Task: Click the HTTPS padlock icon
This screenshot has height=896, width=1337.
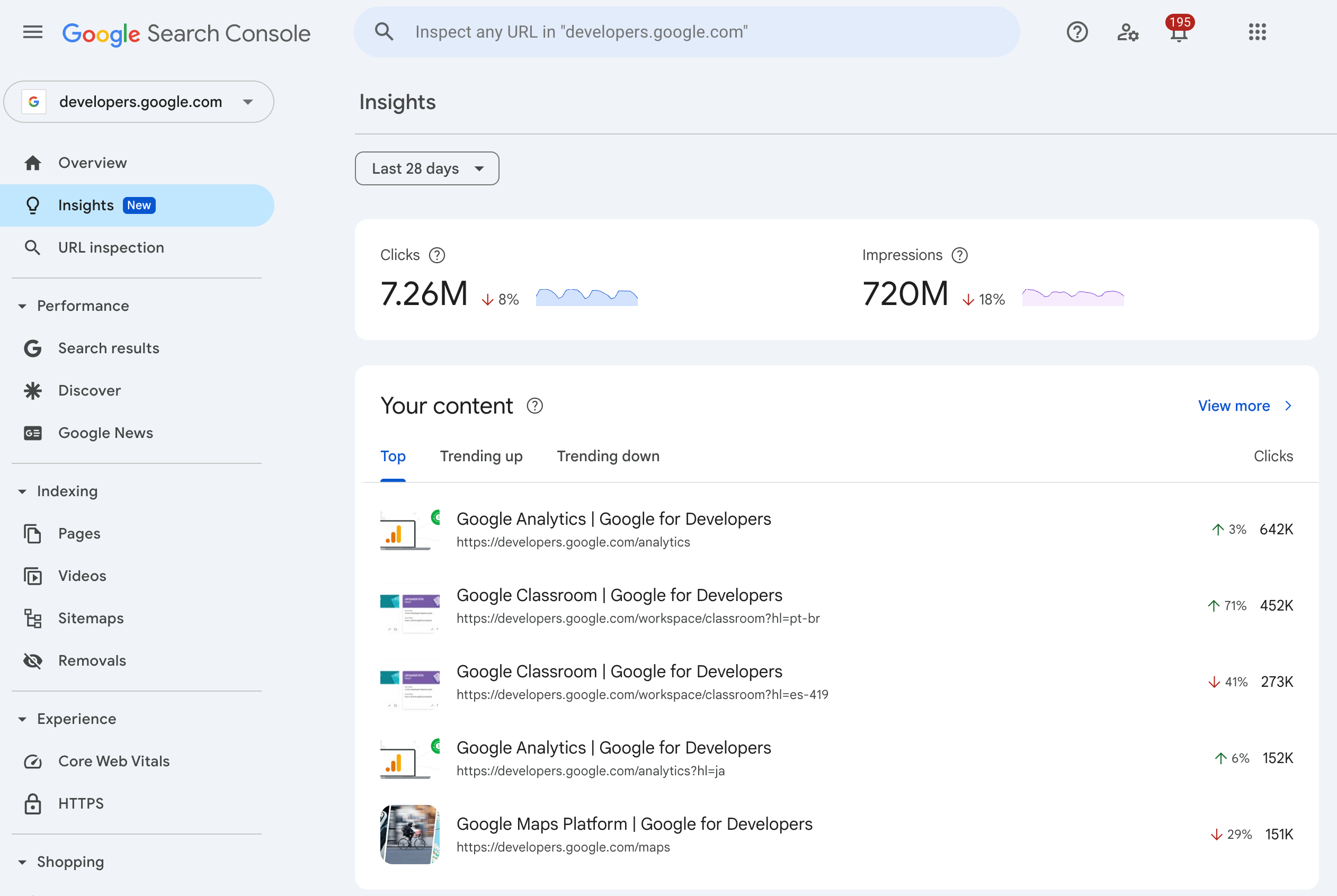Action: (x=33, y=803)
